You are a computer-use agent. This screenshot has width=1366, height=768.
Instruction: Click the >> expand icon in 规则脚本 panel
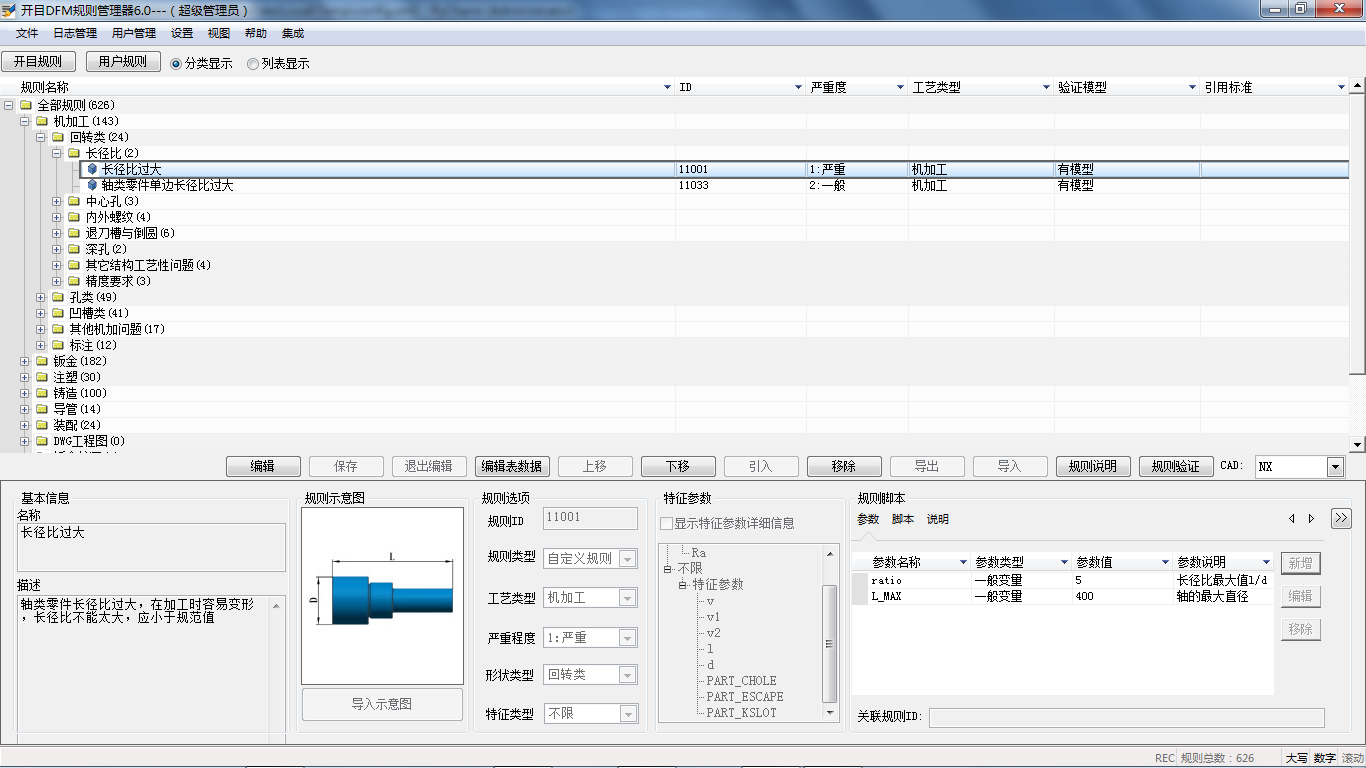click(x=1340, y=518)
